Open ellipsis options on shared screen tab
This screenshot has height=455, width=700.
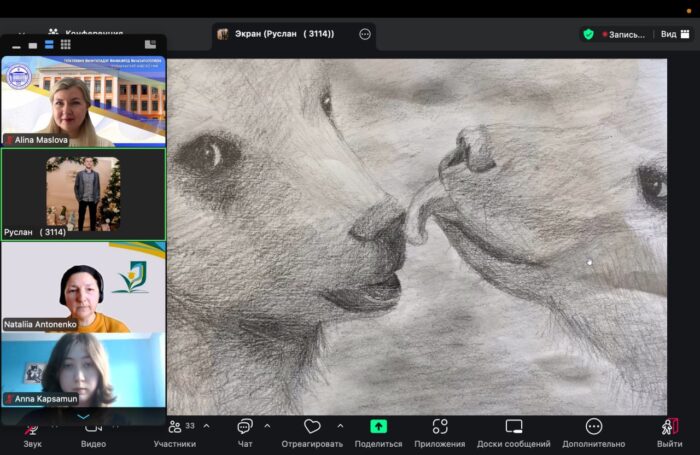click(x=365, y=34)
